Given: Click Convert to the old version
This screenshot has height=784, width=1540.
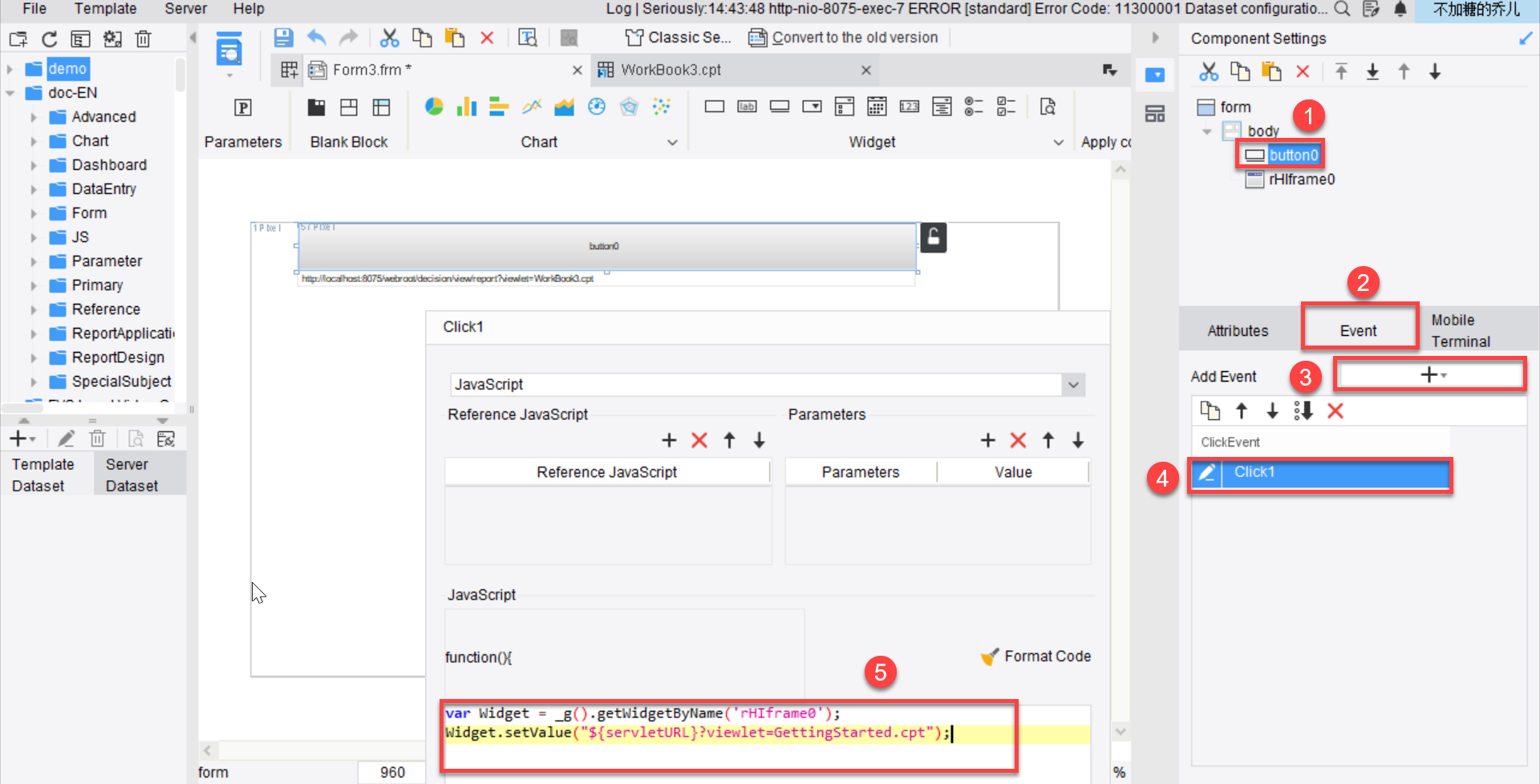Looking at the screenshot, I should click(853, 37).
